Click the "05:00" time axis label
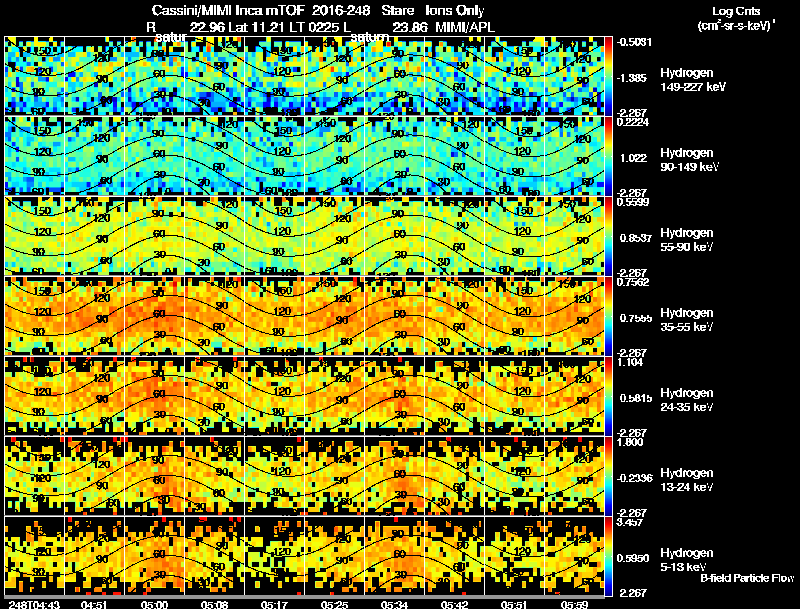The height and width of the screenshot is (609, 800). click(x=154, y=605)
